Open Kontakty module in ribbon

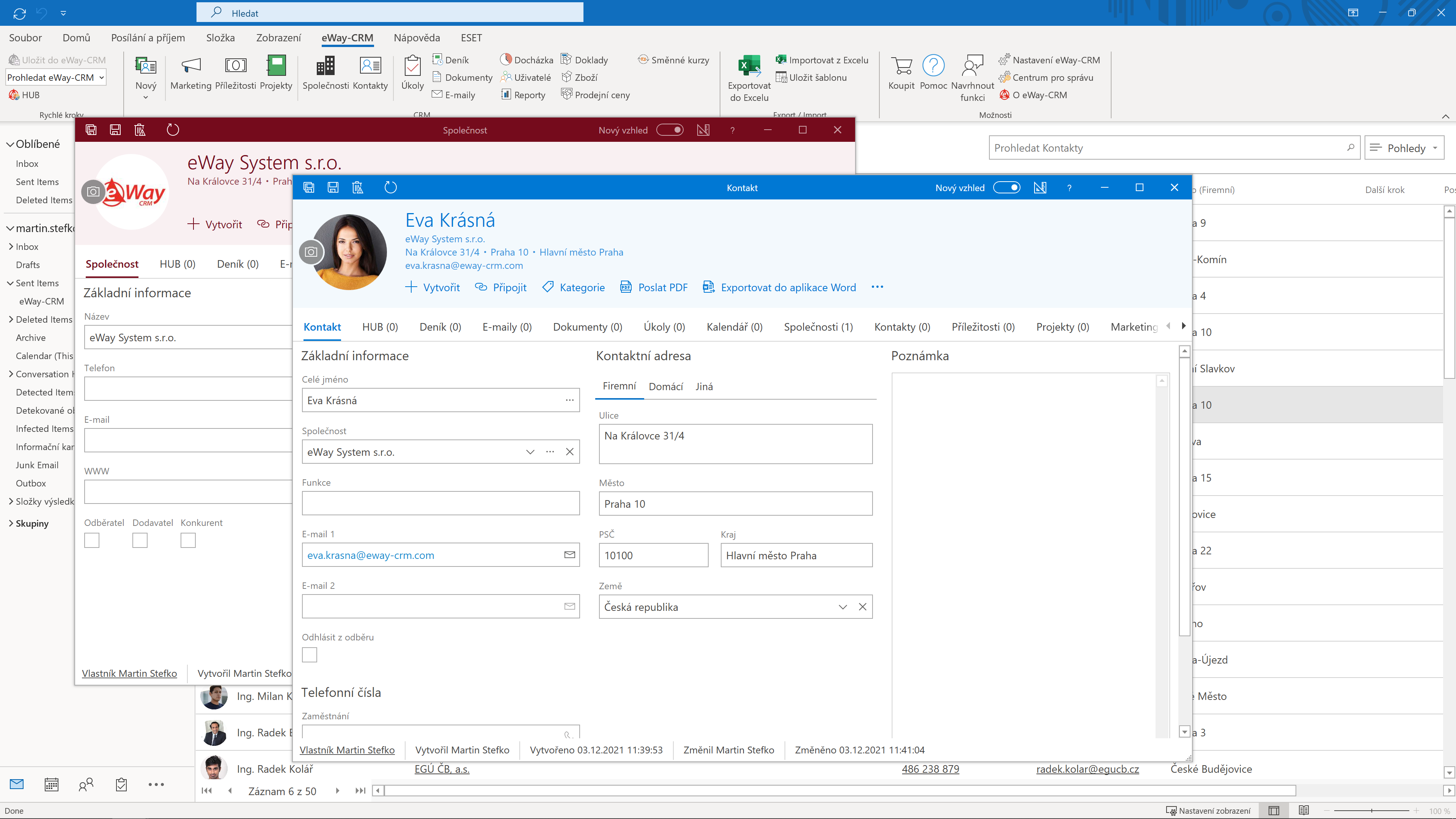coord(370,74)
